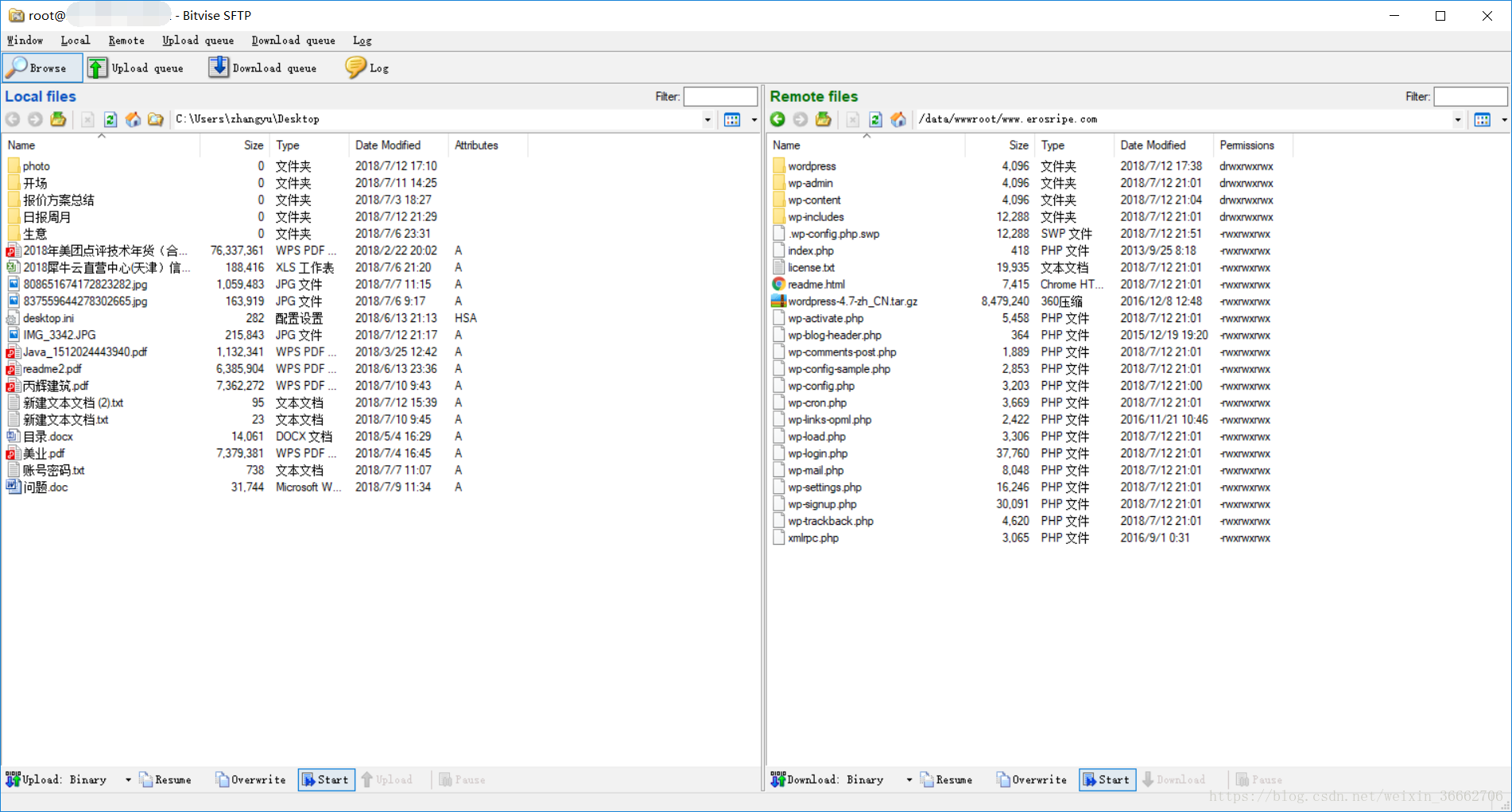Go to home folder in Remote files
1512x812 pixels.
click(x=898, y=119)
